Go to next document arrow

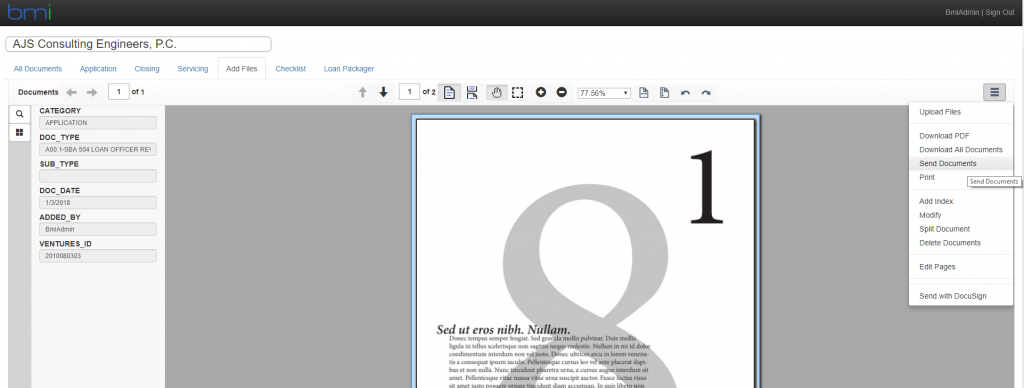[x=91, y=93]
